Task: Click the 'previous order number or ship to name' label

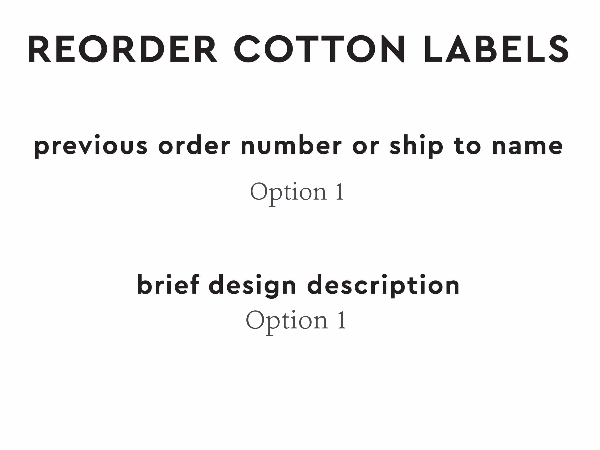Action: pyautogui.click(x=298, y=147)
